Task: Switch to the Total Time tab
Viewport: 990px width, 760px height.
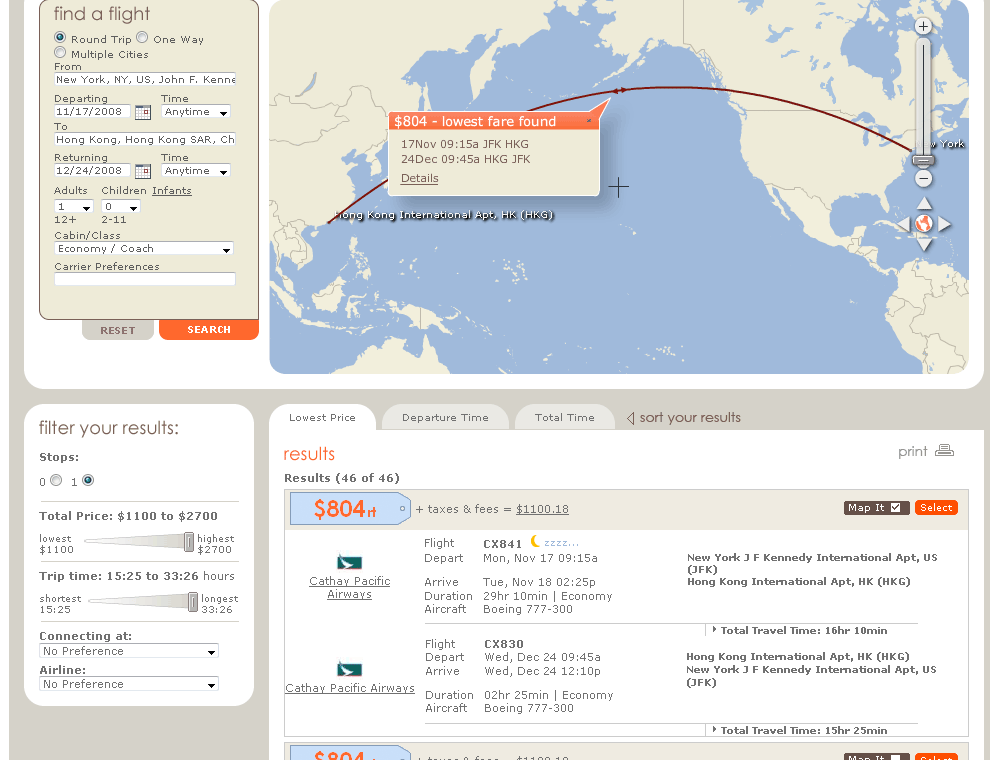Action: [x=564, y=418]
